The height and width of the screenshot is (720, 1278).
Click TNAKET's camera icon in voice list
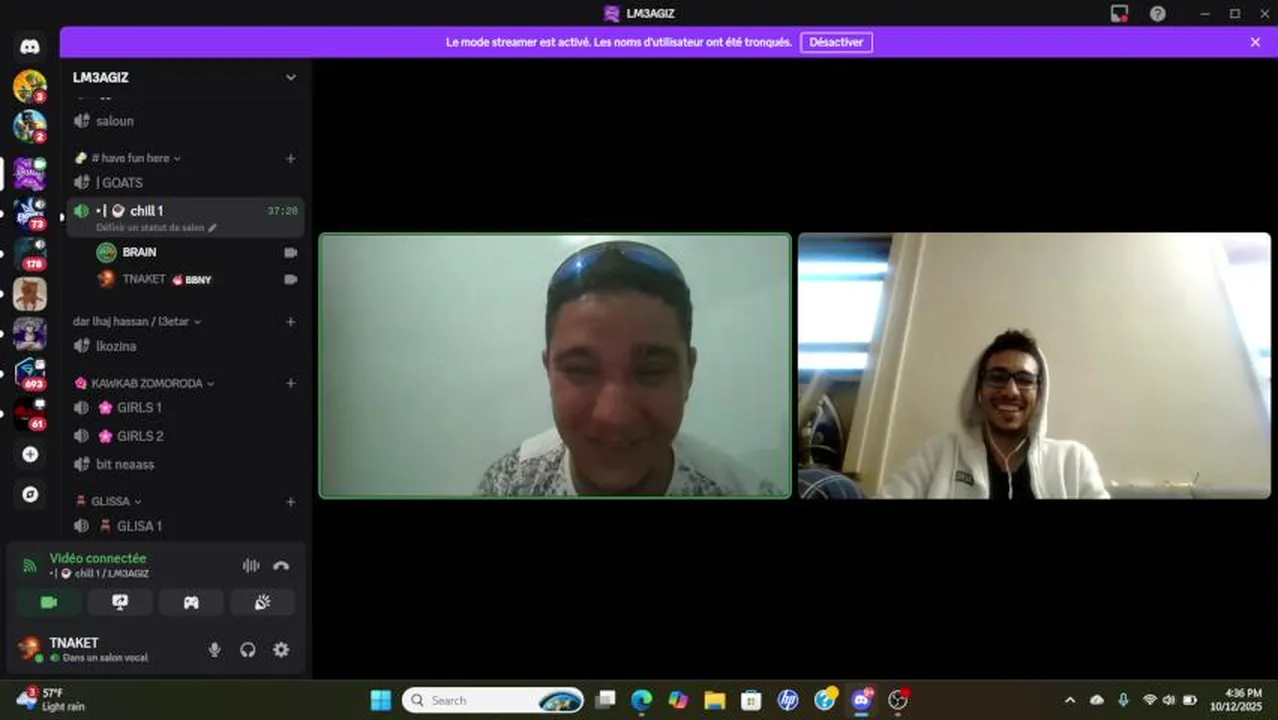tap(291, 280)
